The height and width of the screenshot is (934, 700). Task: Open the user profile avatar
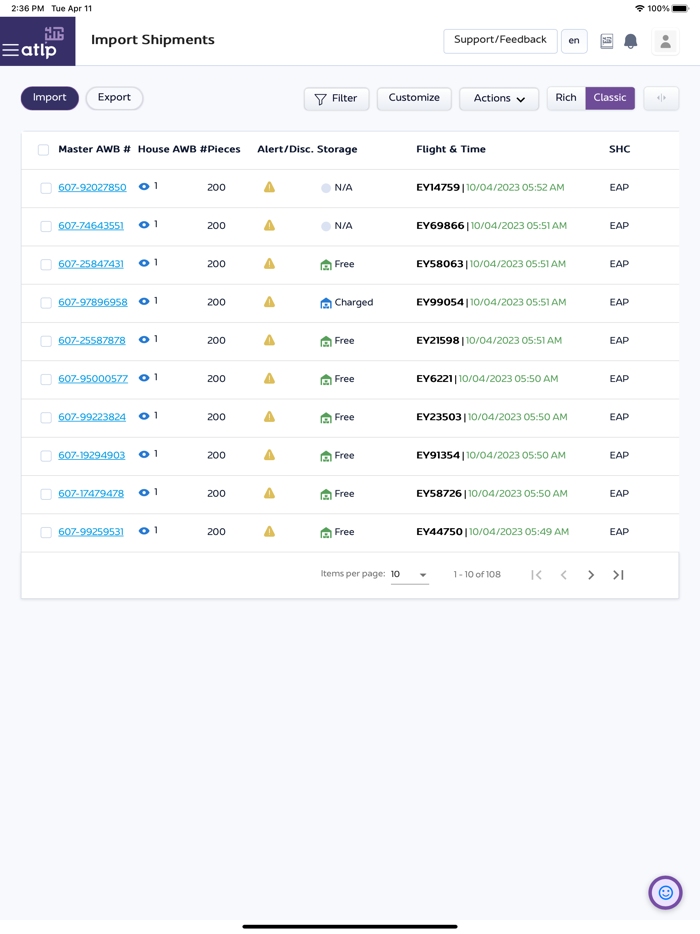pyautogui.click(x=665, y=42)
